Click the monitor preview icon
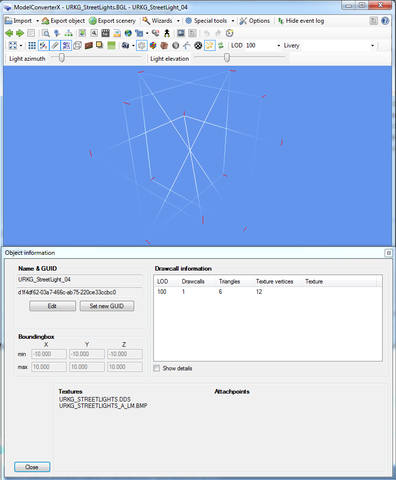This screenshot has width=396, height=480. (x=181, y=33)
